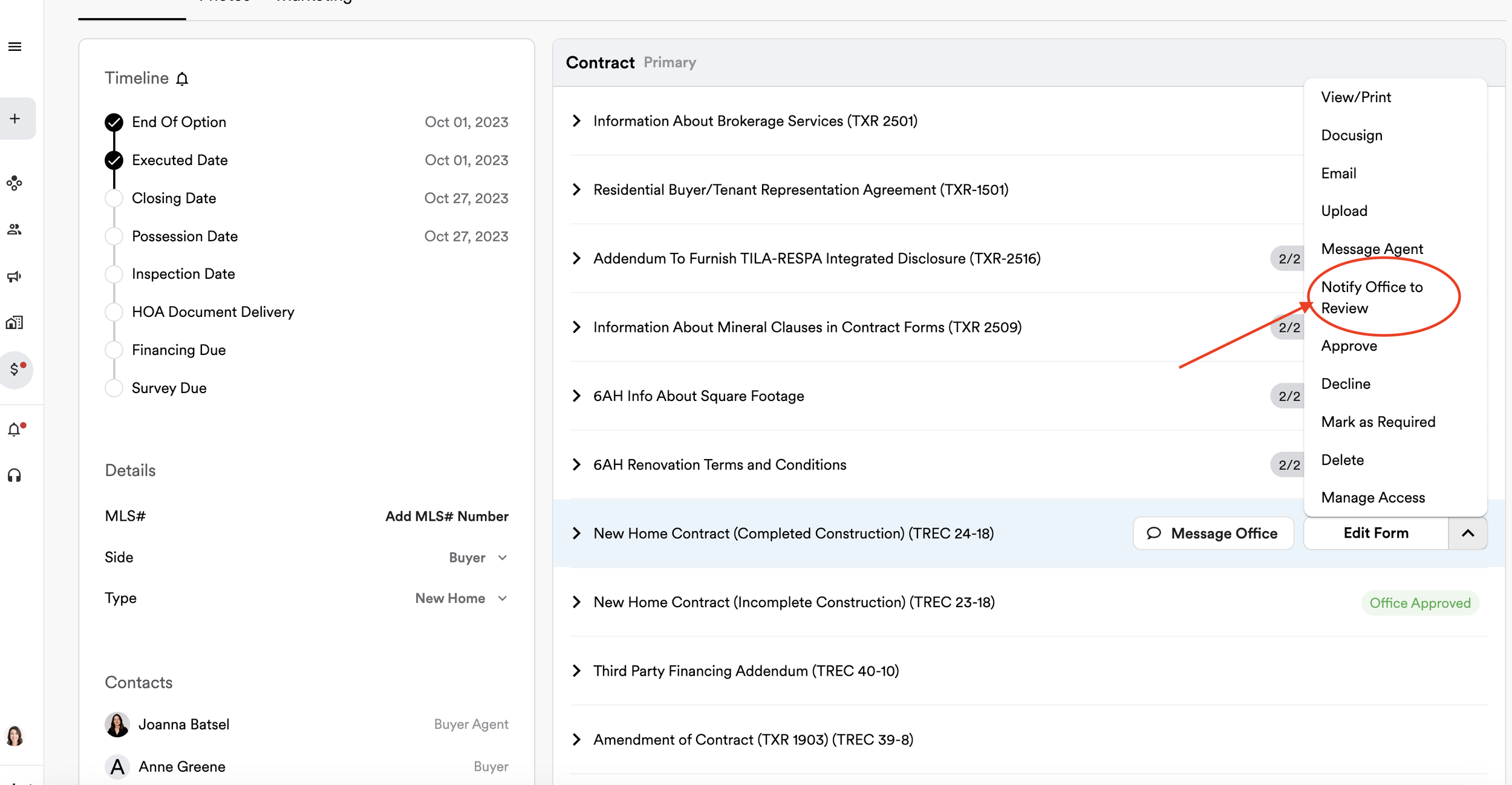1512x785 pixels.
Task: Open the headset support icon
Action: (15, 476)
